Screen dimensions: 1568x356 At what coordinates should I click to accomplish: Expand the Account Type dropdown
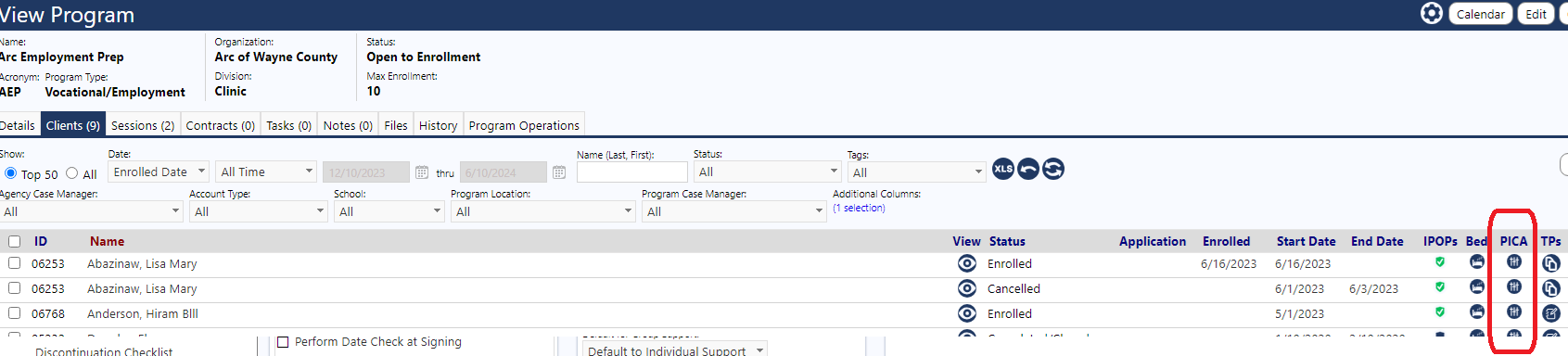(x=258, y=211)
